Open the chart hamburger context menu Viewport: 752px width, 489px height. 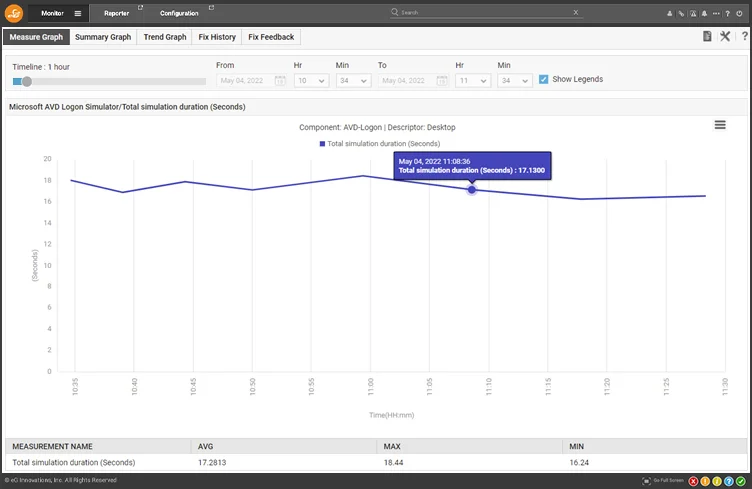point(720,125)
